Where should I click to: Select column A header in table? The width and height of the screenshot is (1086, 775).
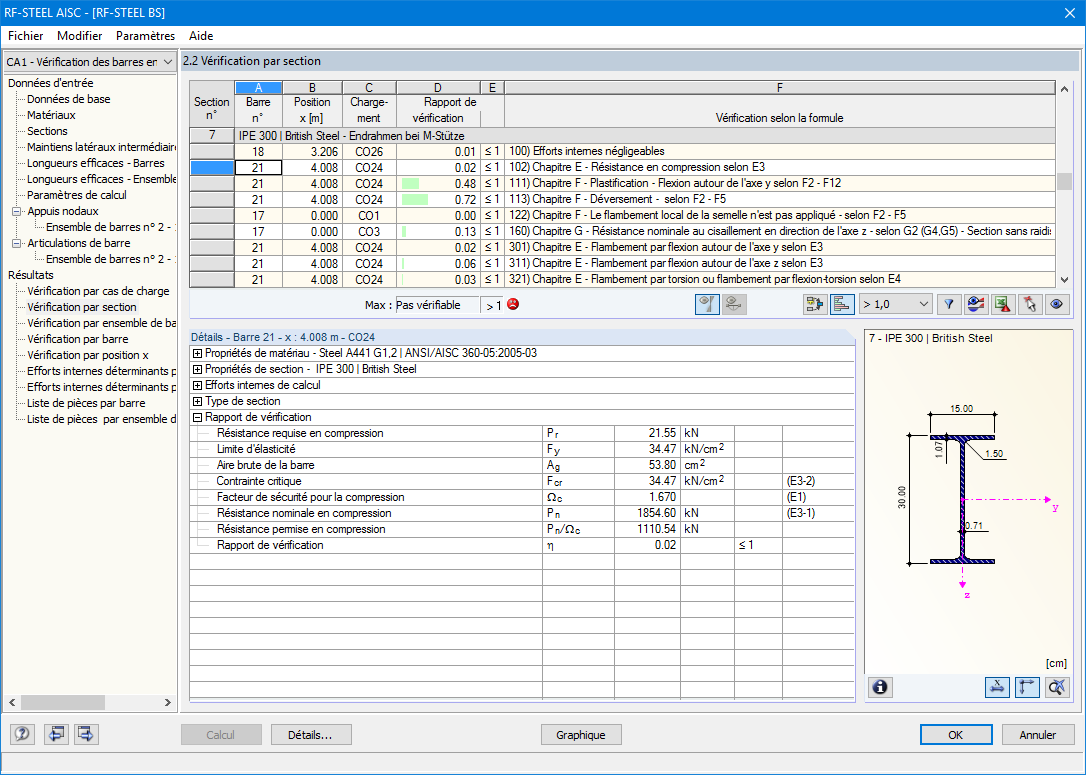pos(258,87)
